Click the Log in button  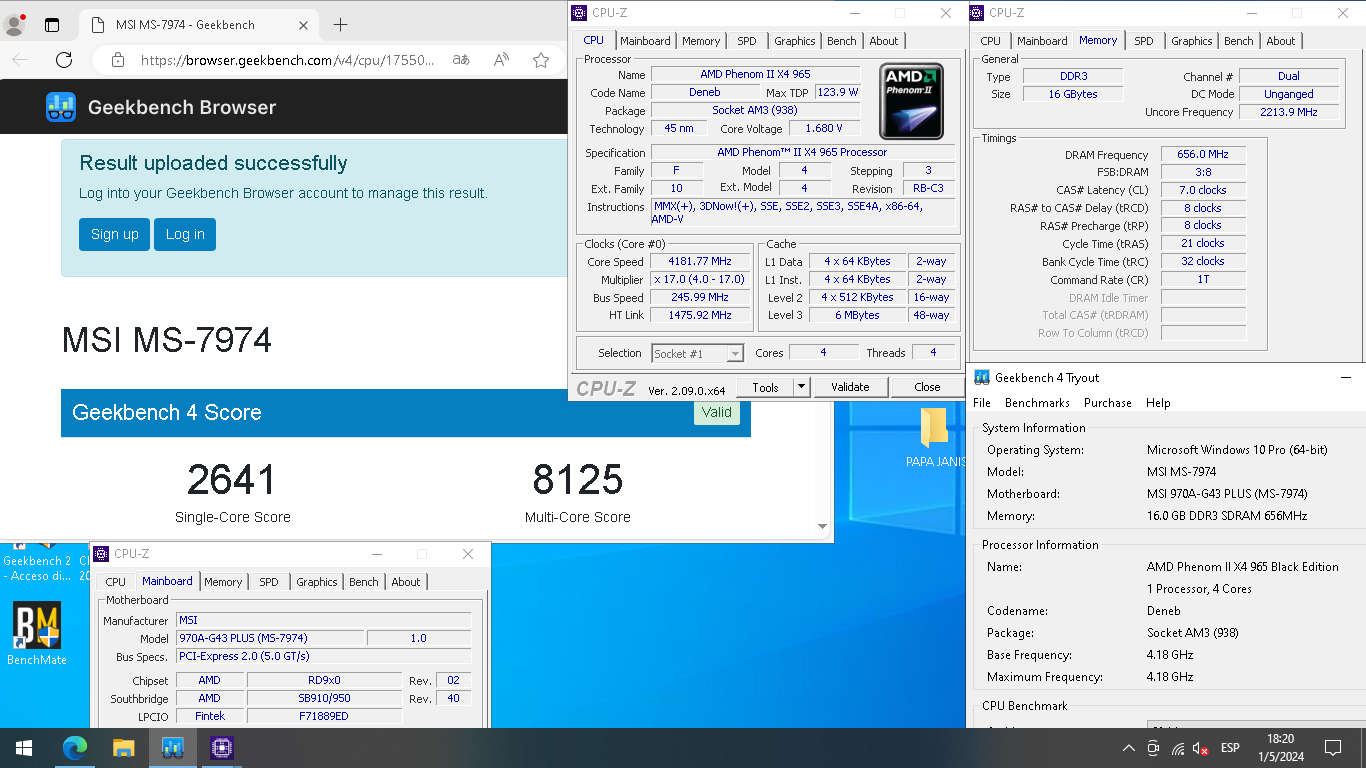click(x=185, y=234)
